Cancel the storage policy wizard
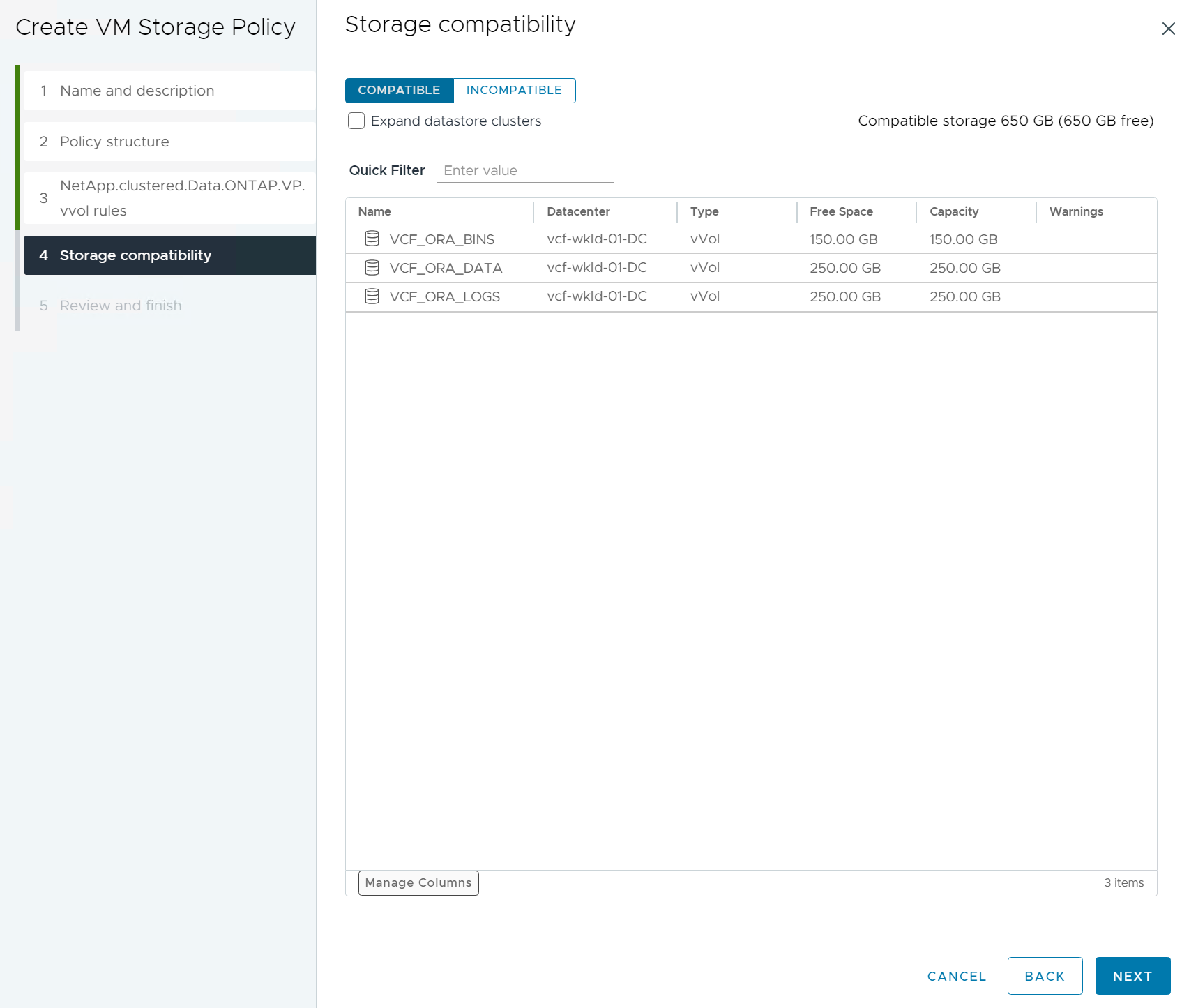 click(x=957, y=976)
